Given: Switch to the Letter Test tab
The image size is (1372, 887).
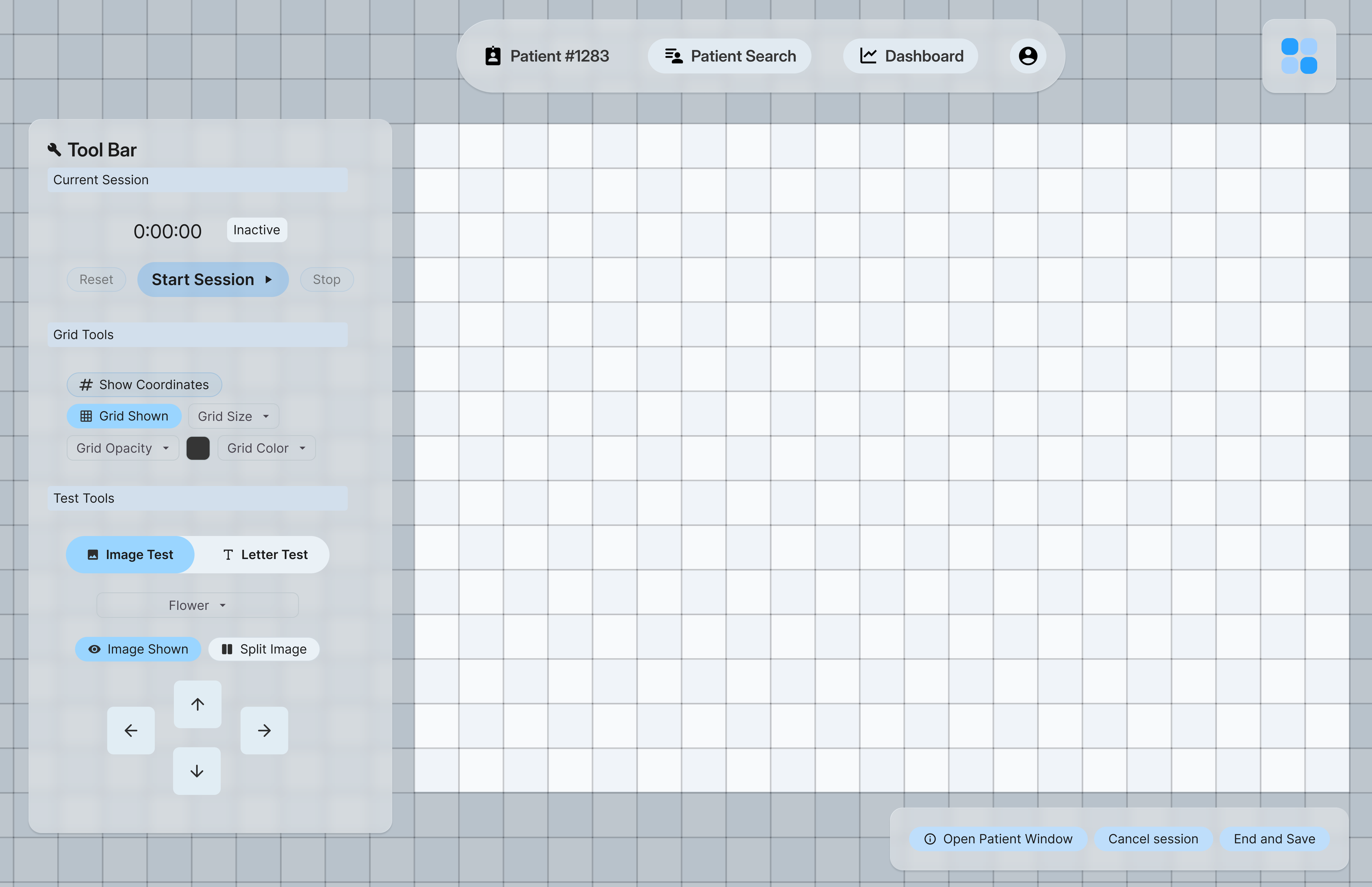Looking at the screenshot, I should pyautogui.click(x=265, y=555).
